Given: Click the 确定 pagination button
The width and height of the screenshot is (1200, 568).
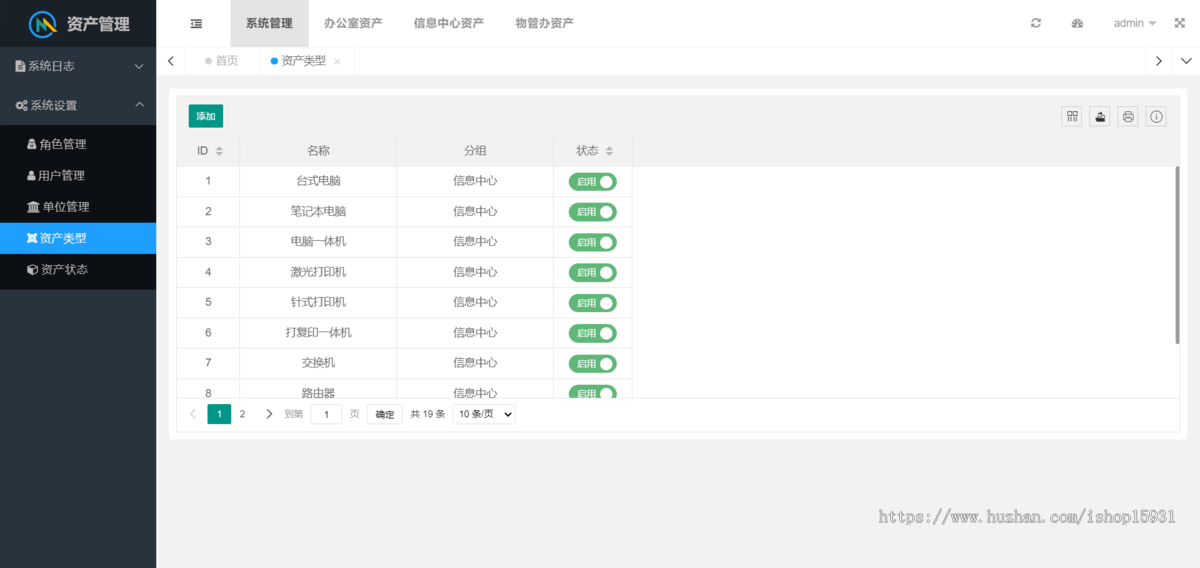Looking at the screenshot, I should click(x=385, y=414).
